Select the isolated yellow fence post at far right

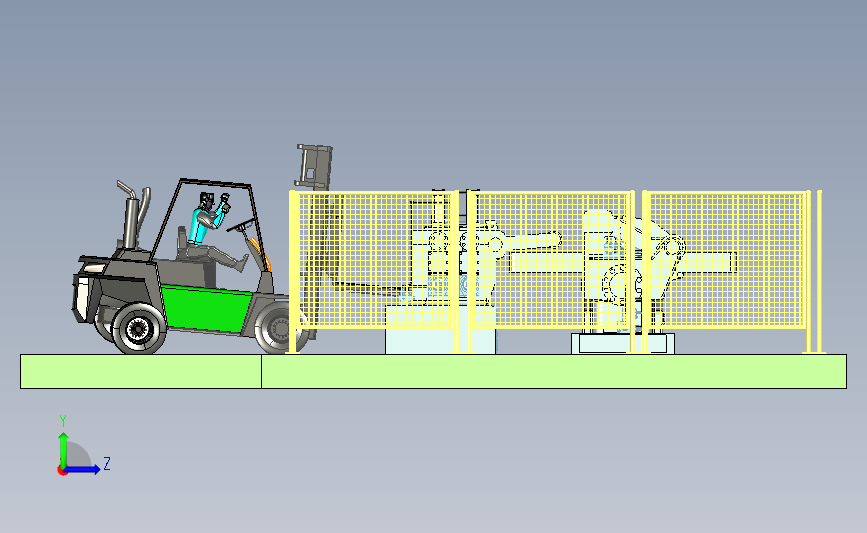819,271
